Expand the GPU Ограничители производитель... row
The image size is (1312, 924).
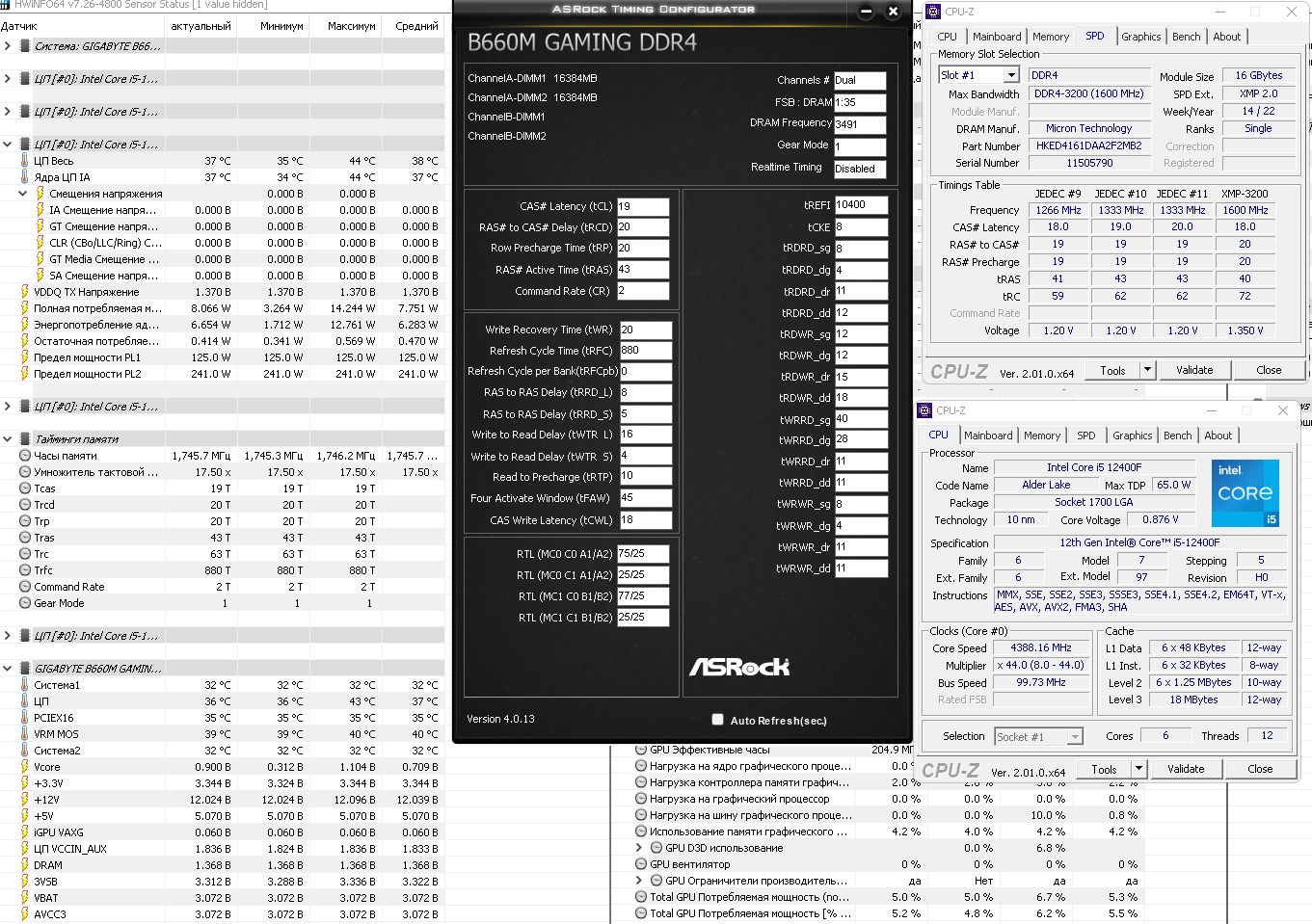coord(639,881)
